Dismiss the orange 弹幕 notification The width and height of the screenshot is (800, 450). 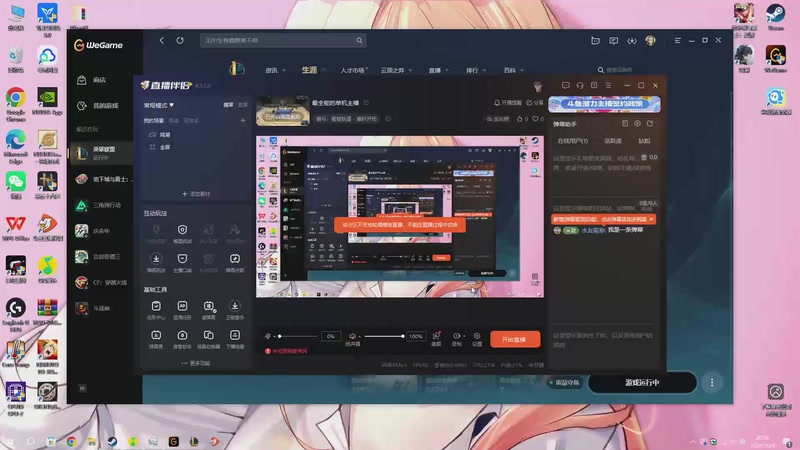point(652,219)
